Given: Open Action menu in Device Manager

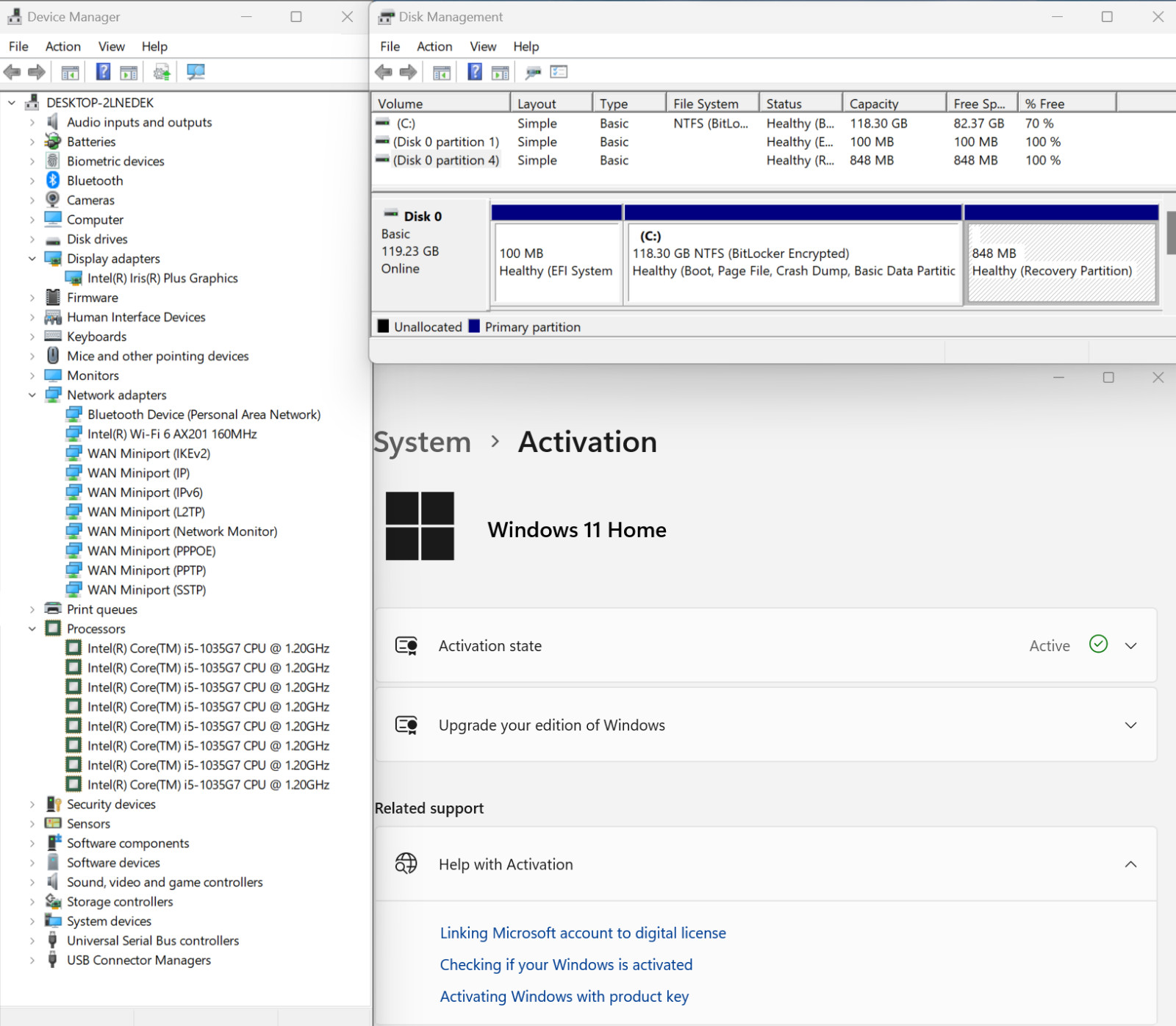Looking at the screenshot, I should 63,46.
